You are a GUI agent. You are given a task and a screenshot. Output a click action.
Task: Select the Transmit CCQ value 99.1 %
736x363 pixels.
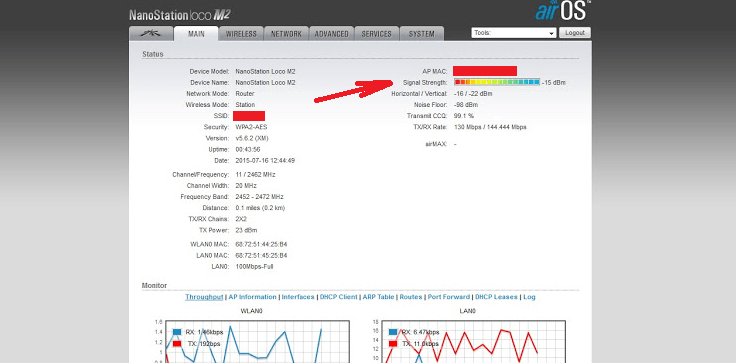click(x=464, y=116)
